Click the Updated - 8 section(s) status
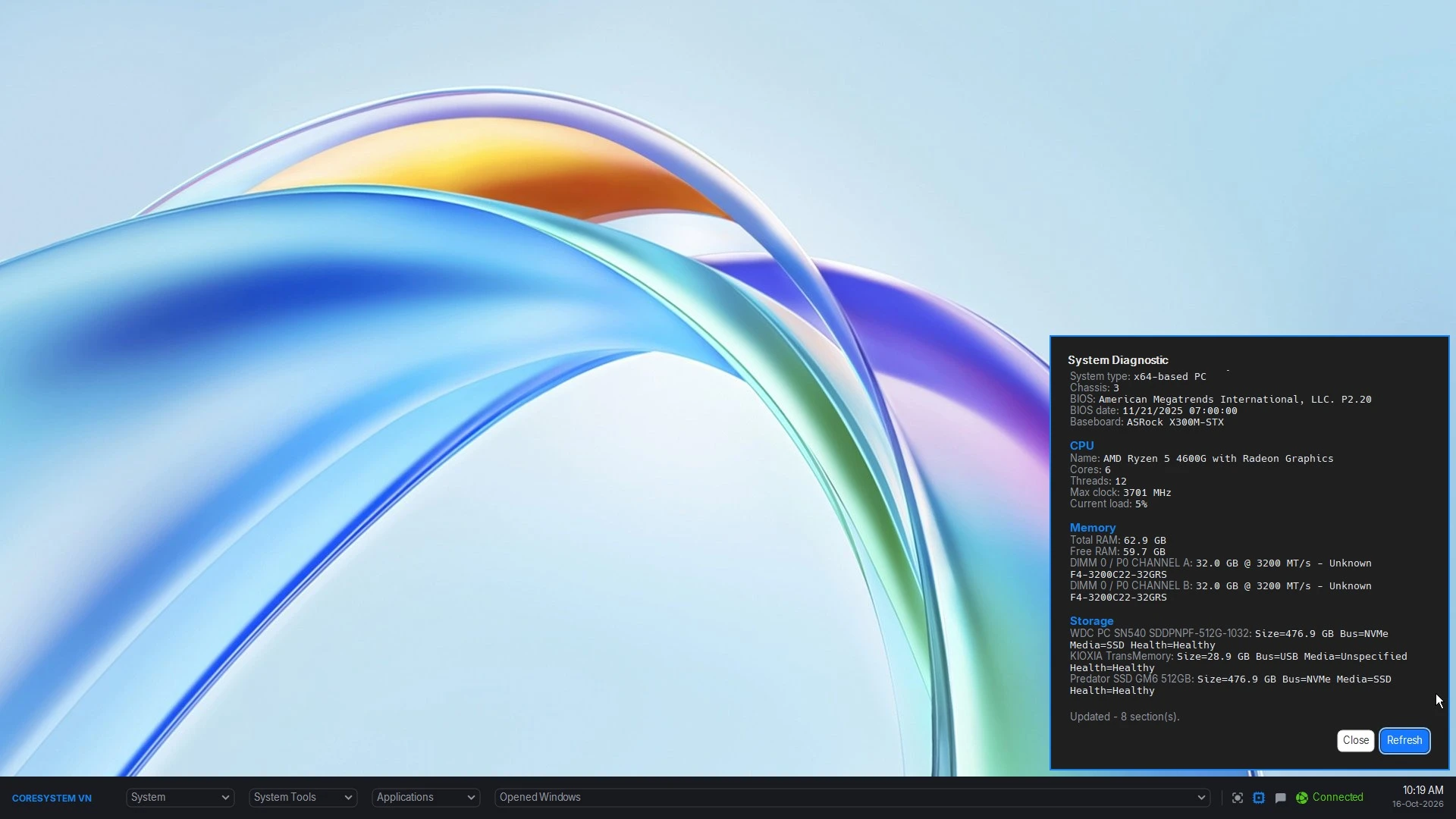Viewport: 1456px width, 819px height. point(1124,717)
